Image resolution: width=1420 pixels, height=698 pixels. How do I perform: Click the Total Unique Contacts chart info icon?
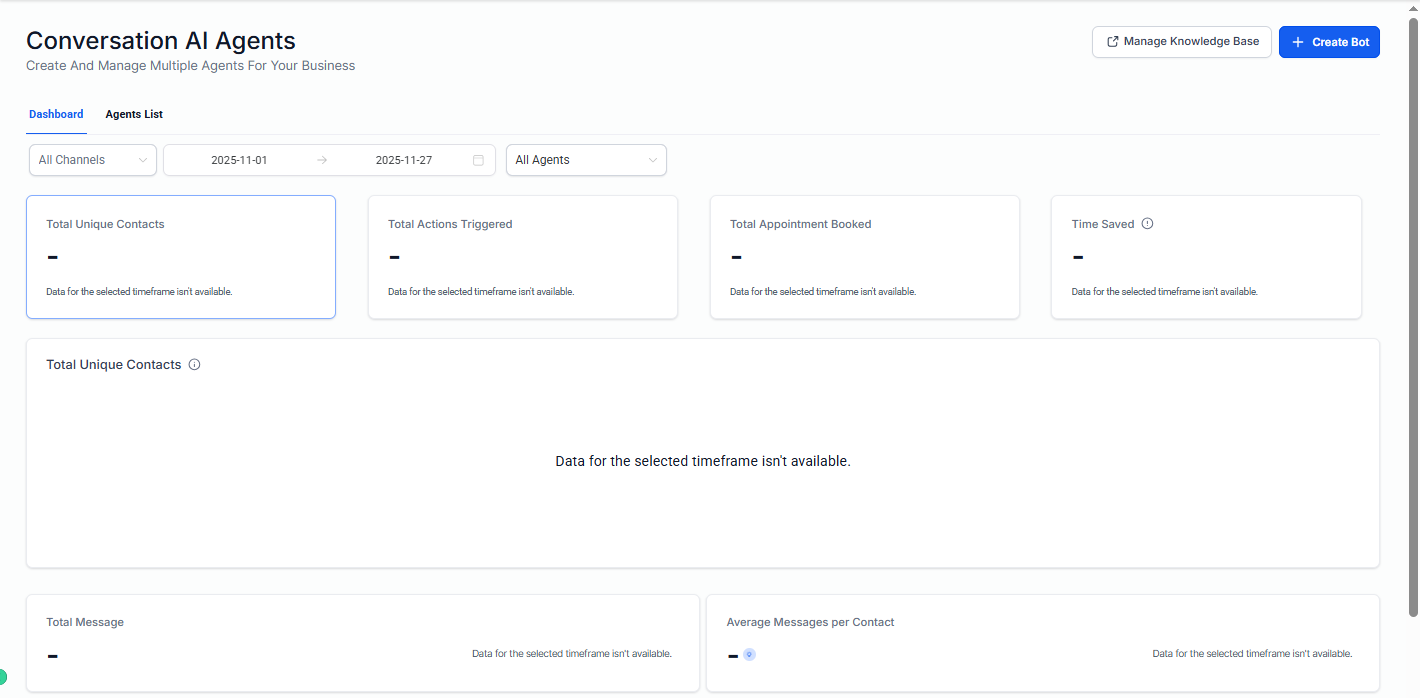(195, 365)
